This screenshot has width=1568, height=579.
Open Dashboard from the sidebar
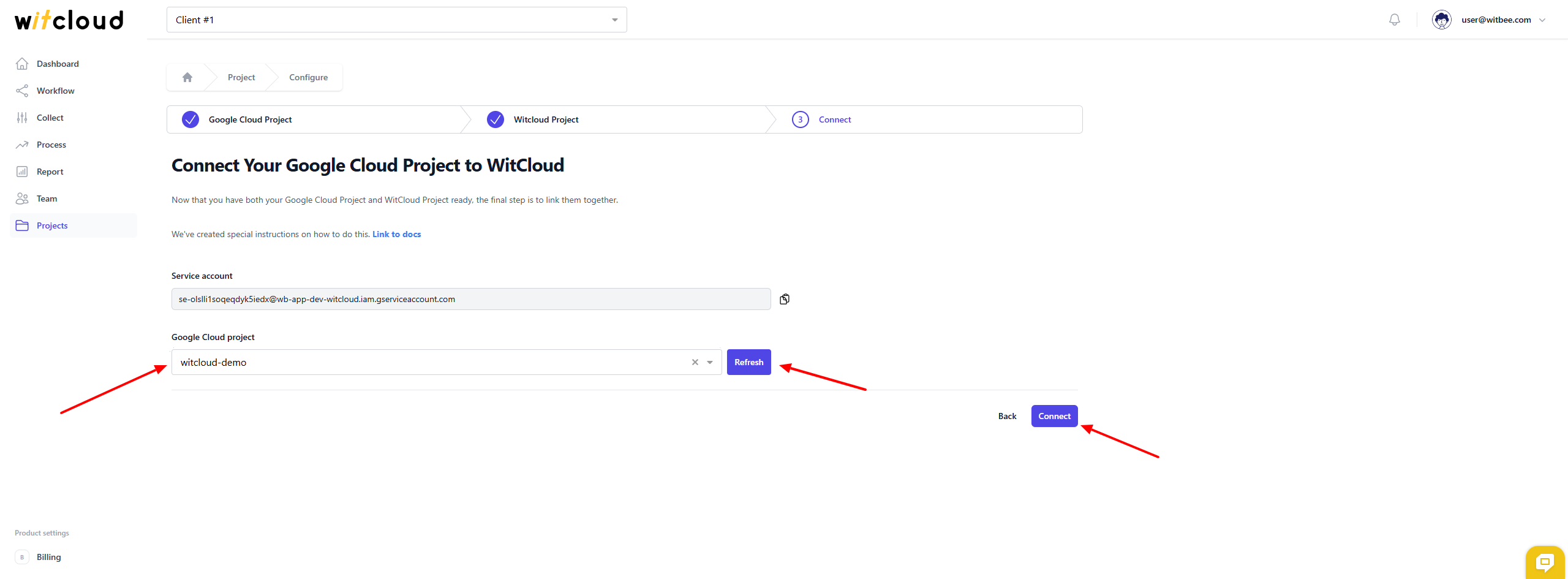click(x=58, y=64)
